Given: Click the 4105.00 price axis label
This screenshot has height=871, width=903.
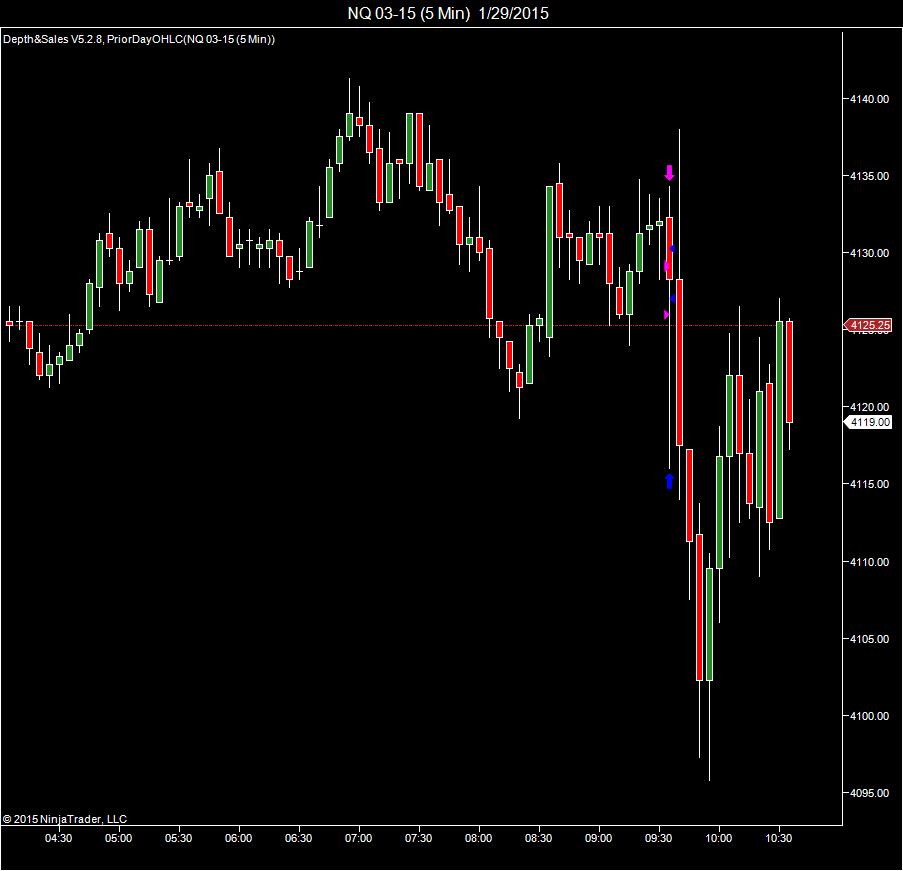Looking at the screenshot, I should (x=869, y=639).
